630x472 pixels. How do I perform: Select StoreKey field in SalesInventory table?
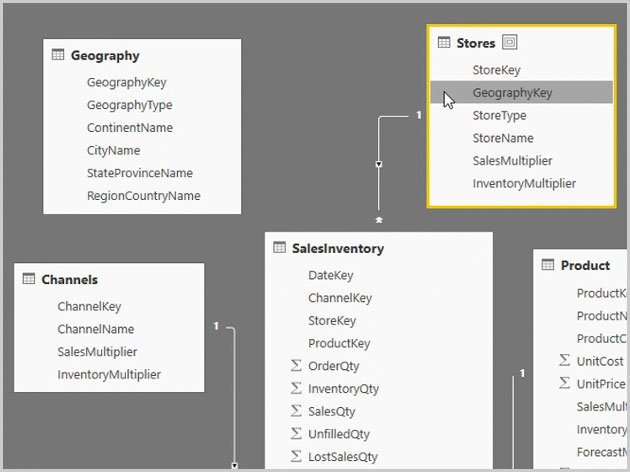pos(332,321)
